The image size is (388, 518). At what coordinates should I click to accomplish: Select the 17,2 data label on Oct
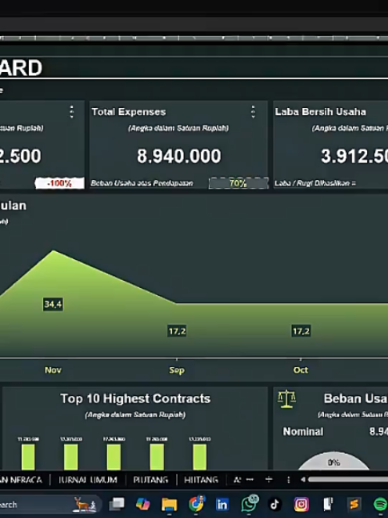coord(301,331)
